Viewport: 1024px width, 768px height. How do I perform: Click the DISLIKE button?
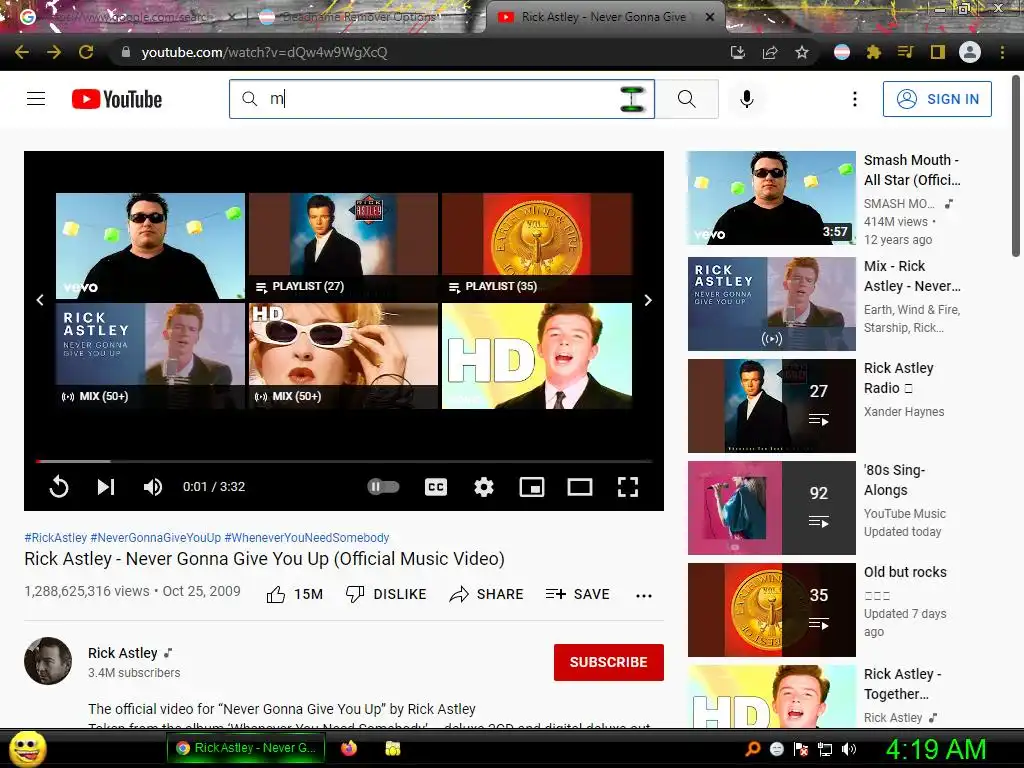385,594
